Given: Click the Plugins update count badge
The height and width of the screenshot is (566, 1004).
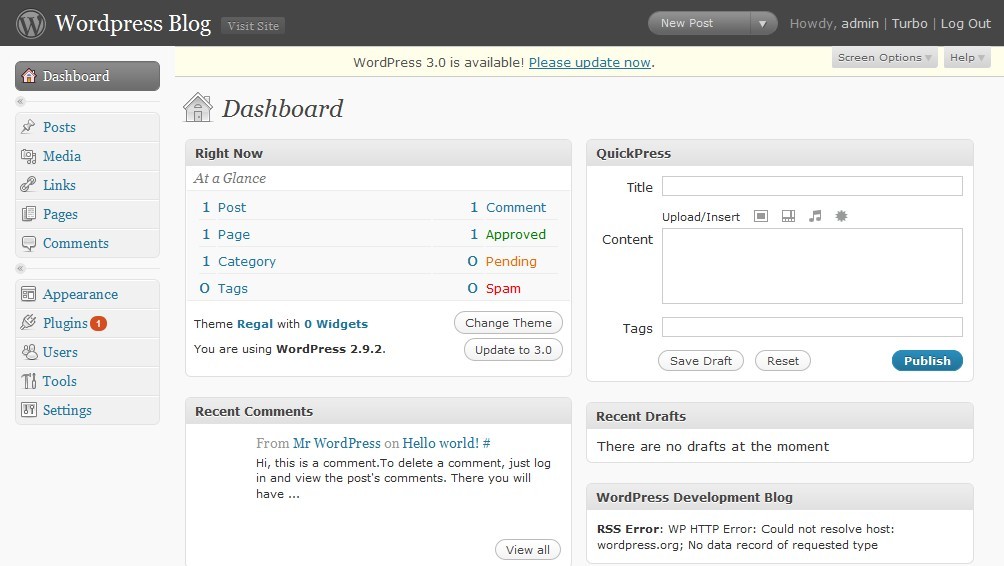Looking at the screenshot, I should point(98,323).
